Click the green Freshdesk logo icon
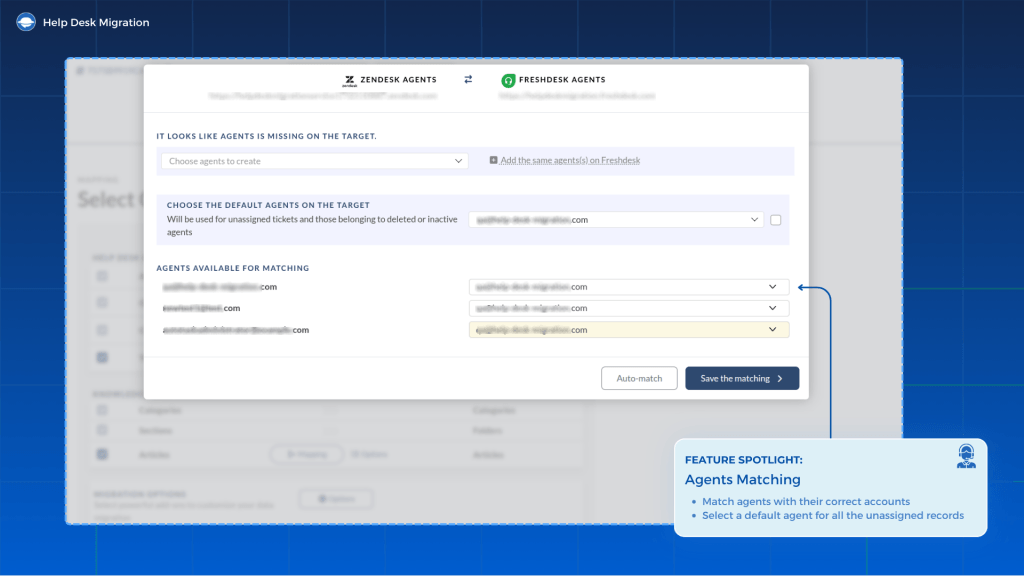Image resolution: width=1024 pixels, height=576 pixels. pyautogui.click(x=508, y=80)
